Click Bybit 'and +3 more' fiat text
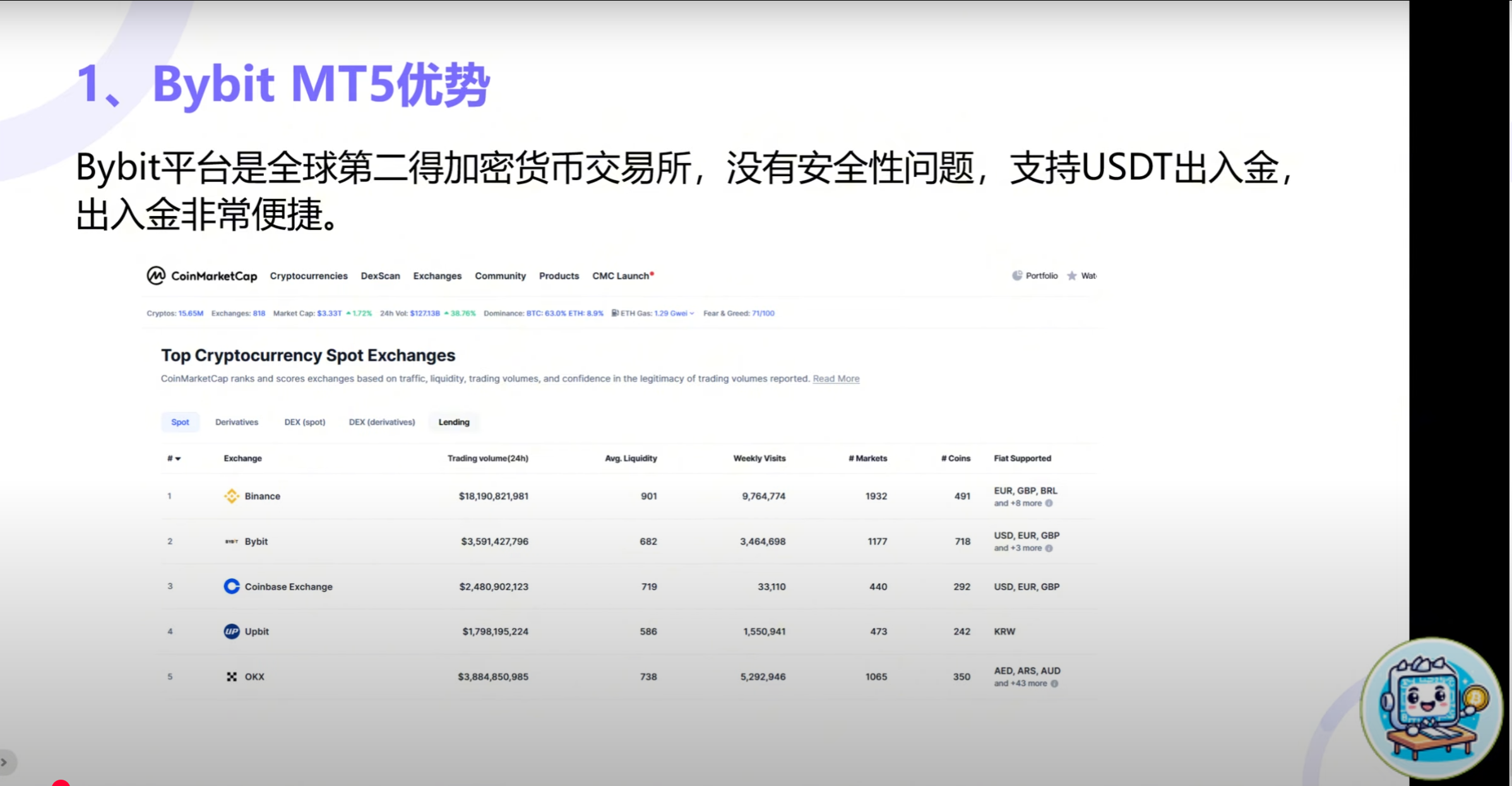Image resolution: width=1512 pixels, height=786 pixels. tap(1018, 548)
